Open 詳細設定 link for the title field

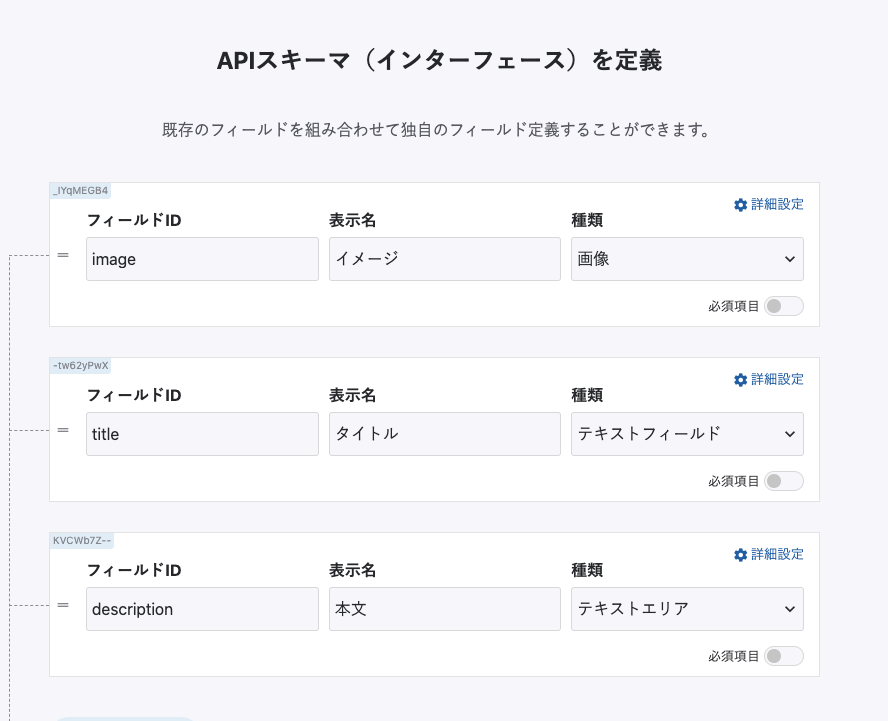777,380
